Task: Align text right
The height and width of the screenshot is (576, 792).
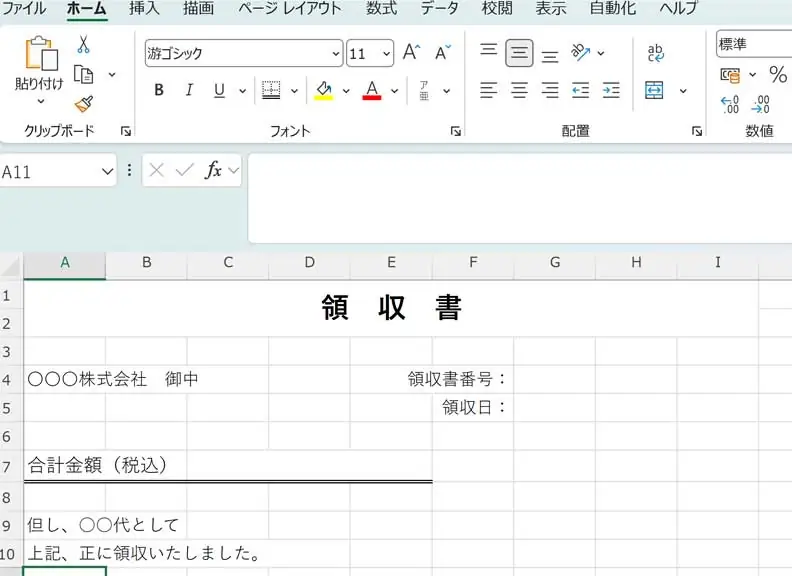Action: 550,90
